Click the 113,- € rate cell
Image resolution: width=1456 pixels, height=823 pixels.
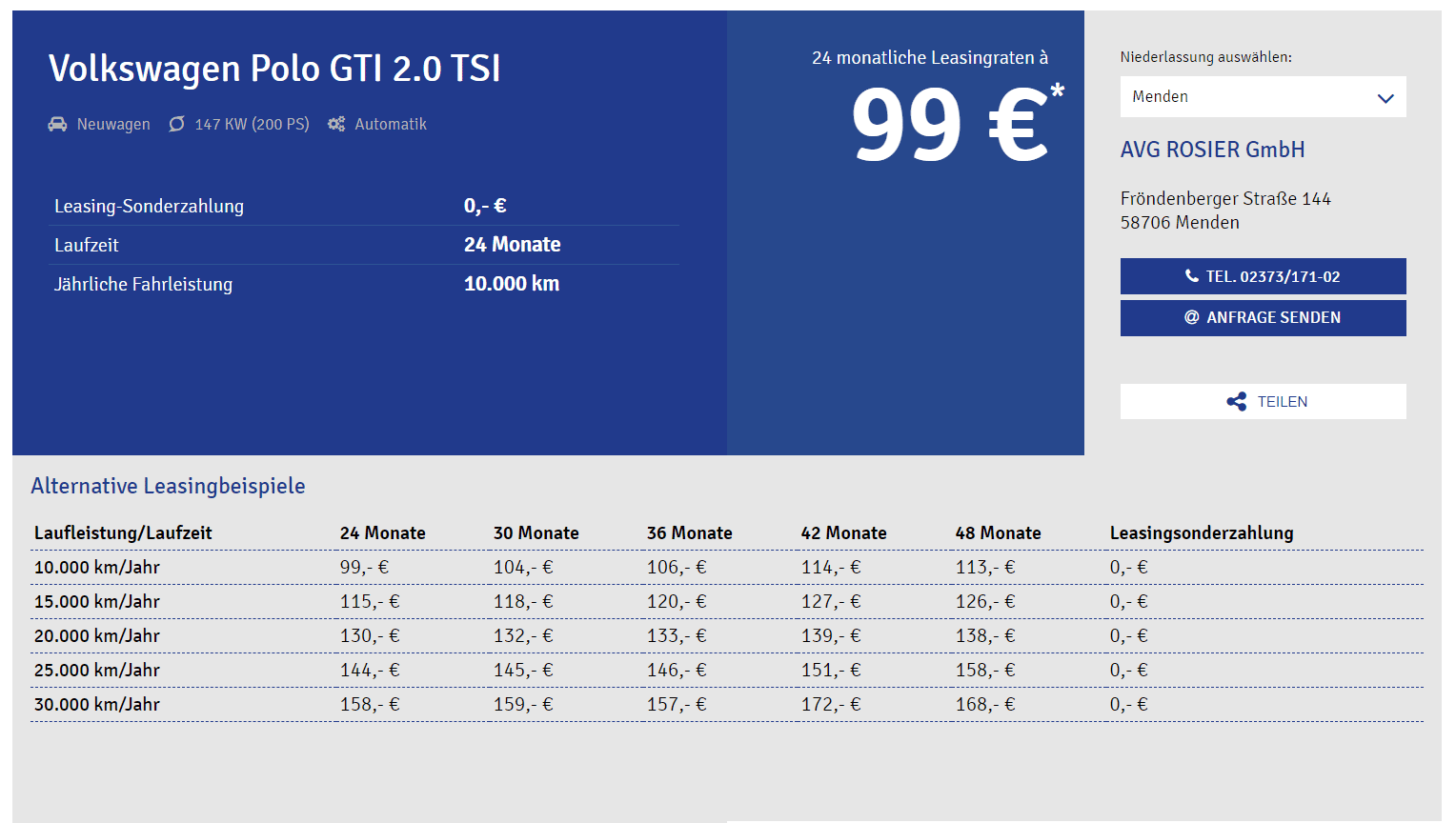pyautogui.click(x=985, y=568)
